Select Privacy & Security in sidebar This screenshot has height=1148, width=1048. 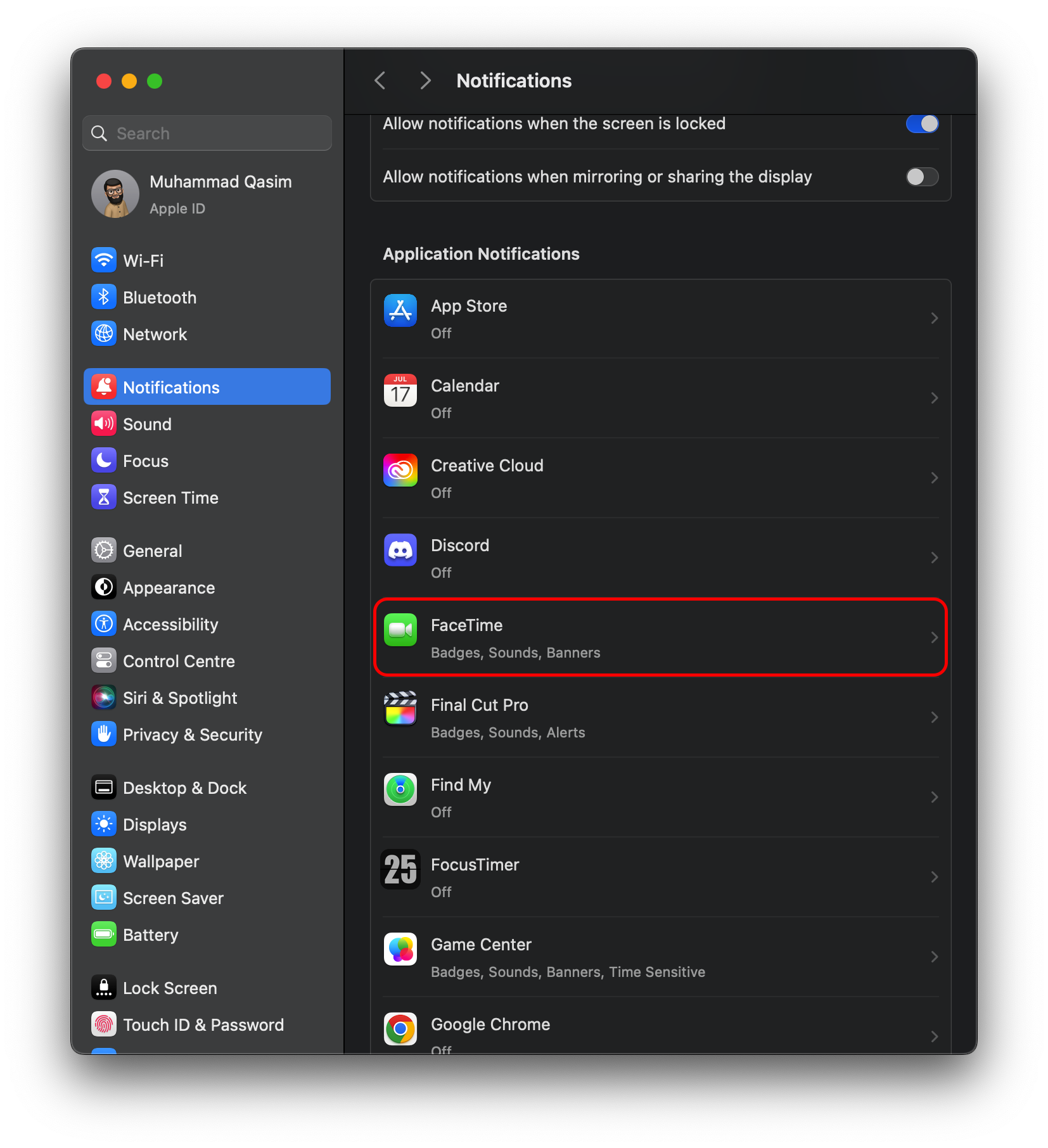pos(192,735)
